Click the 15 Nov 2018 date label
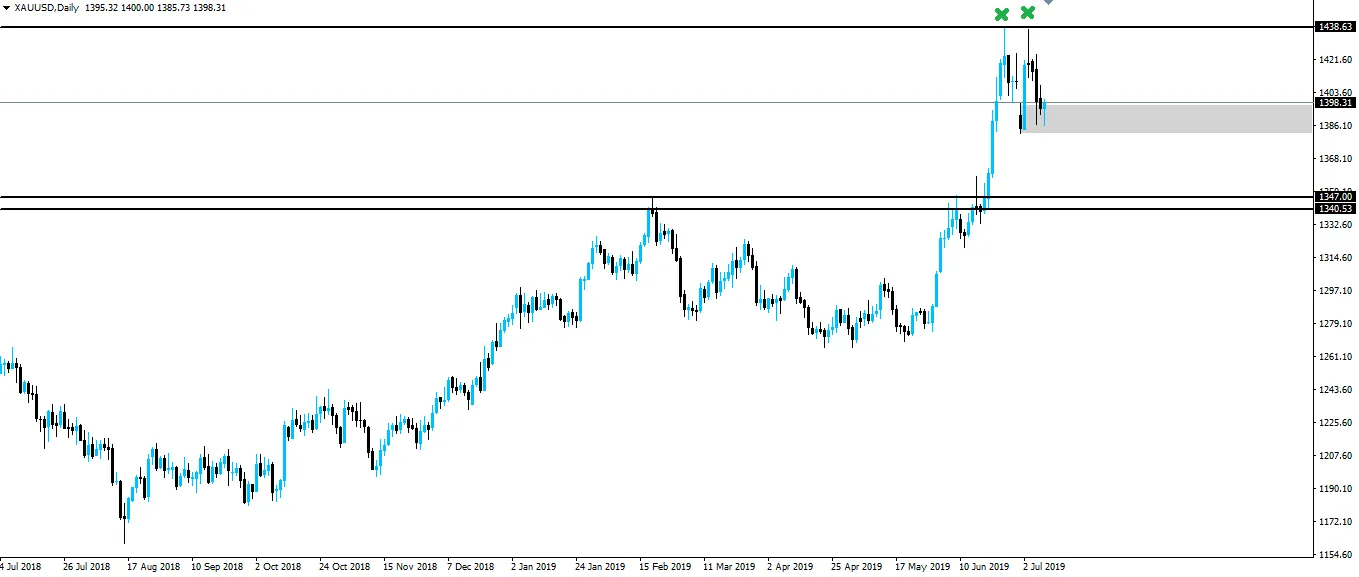 click(x=410, y=566)
